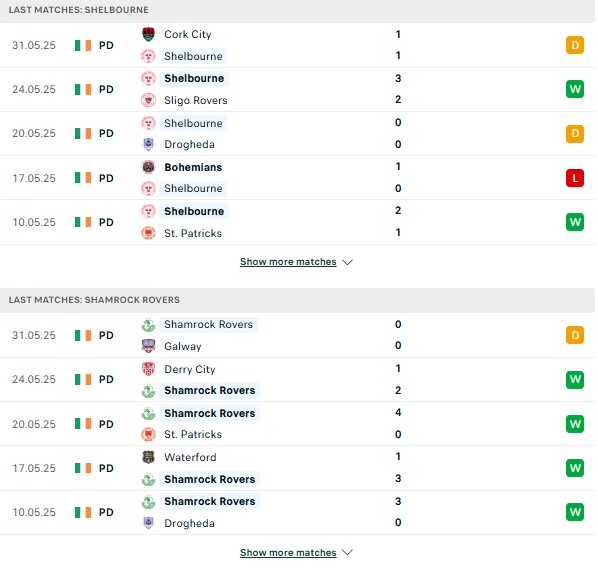Click the Derry City club crest
The height and width of the screenshot is (568, 598).
[x=148, y=369]
